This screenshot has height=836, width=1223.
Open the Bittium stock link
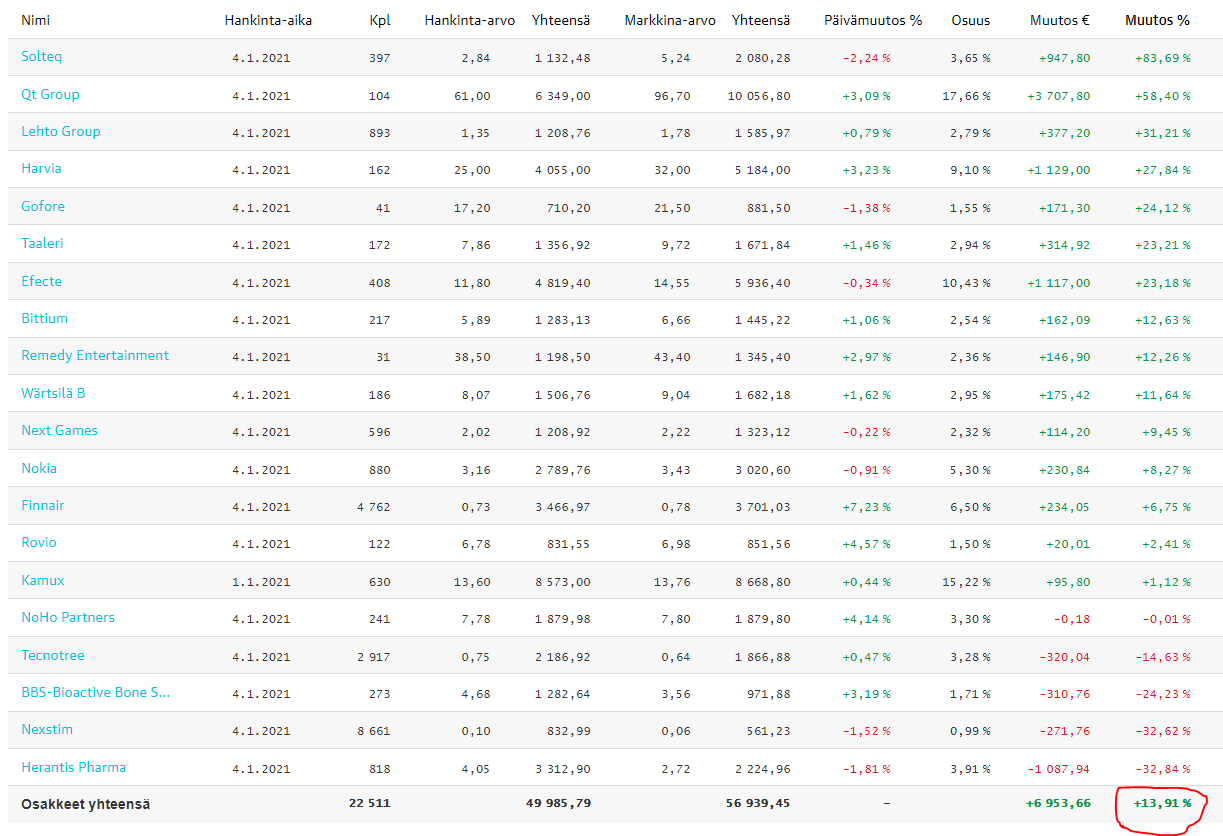tap(44, 318)
